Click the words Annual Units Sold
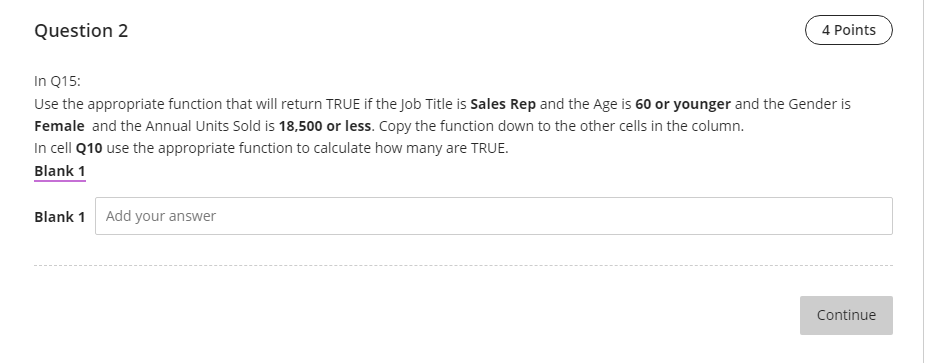The height and width of the screenshot is (363, 952). [x=203, y=126]
